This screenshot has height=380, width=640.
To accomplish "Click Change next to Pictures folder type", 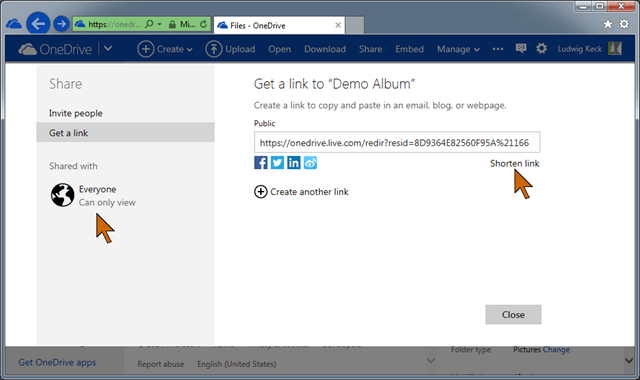I will 556,350.
